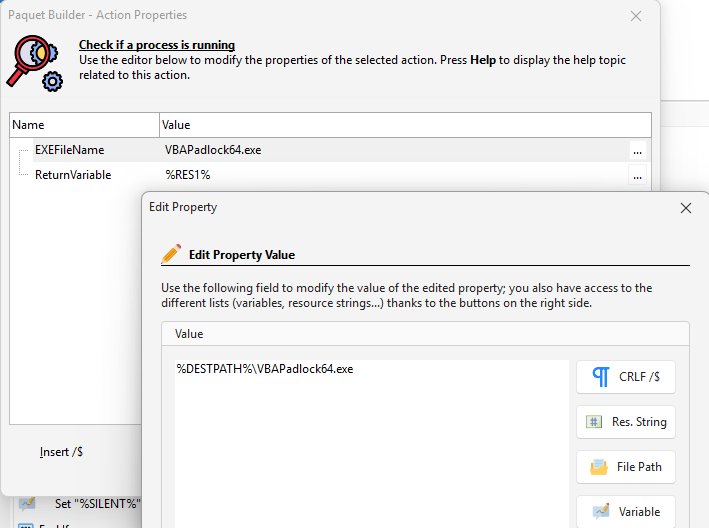Viewport: 709px width, 528px height.
Task: Open the Res. String list button
Action: [x=626, y=422]
